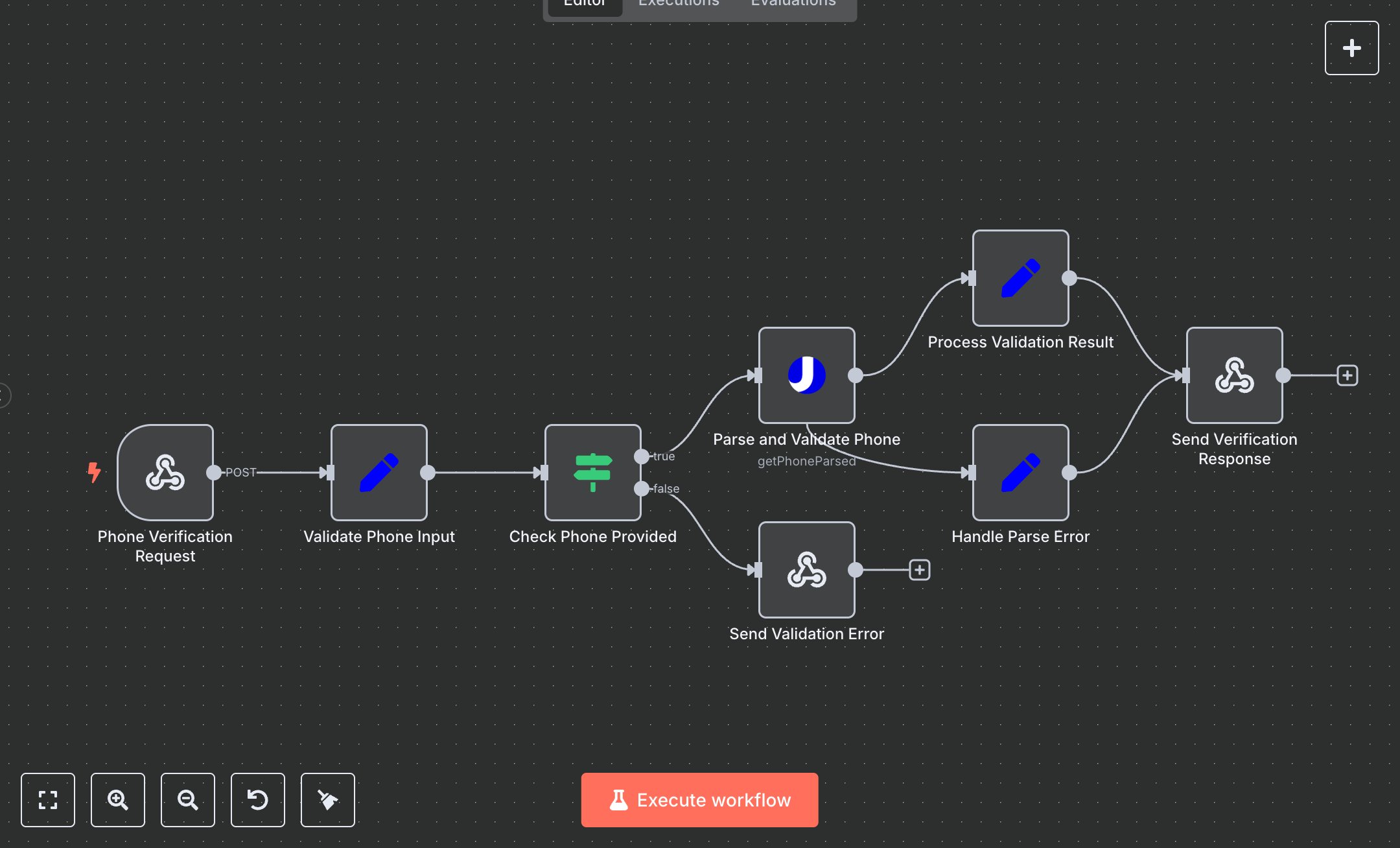Click the false output of Check Phone Provided
This screenshot has width=1400, height=848.
tap(640, 489)
